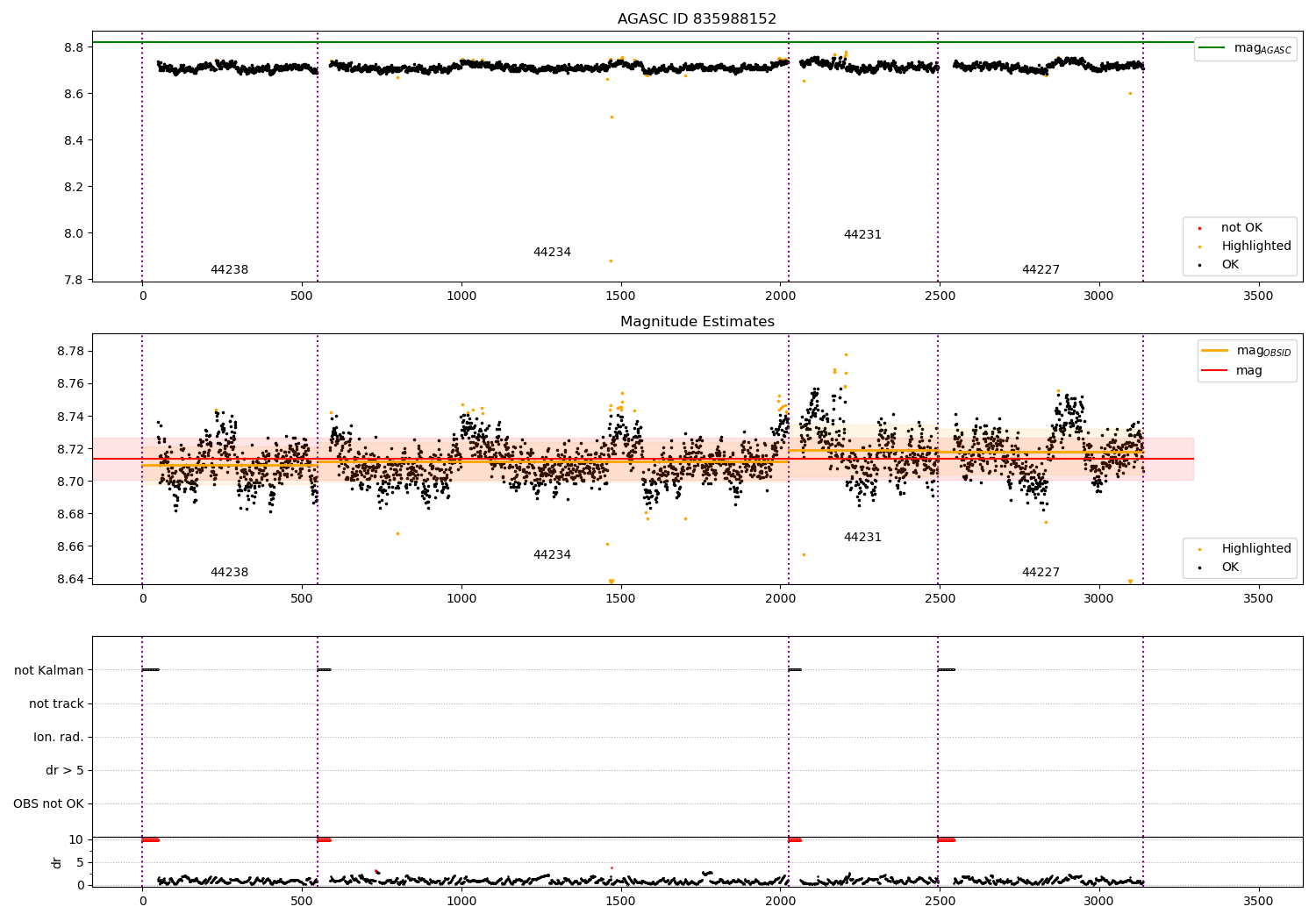This screenshot has width=1316, height=921.
Task: Click y-axis tick 8.0 in top plot
Action: (x=74, y=233)
